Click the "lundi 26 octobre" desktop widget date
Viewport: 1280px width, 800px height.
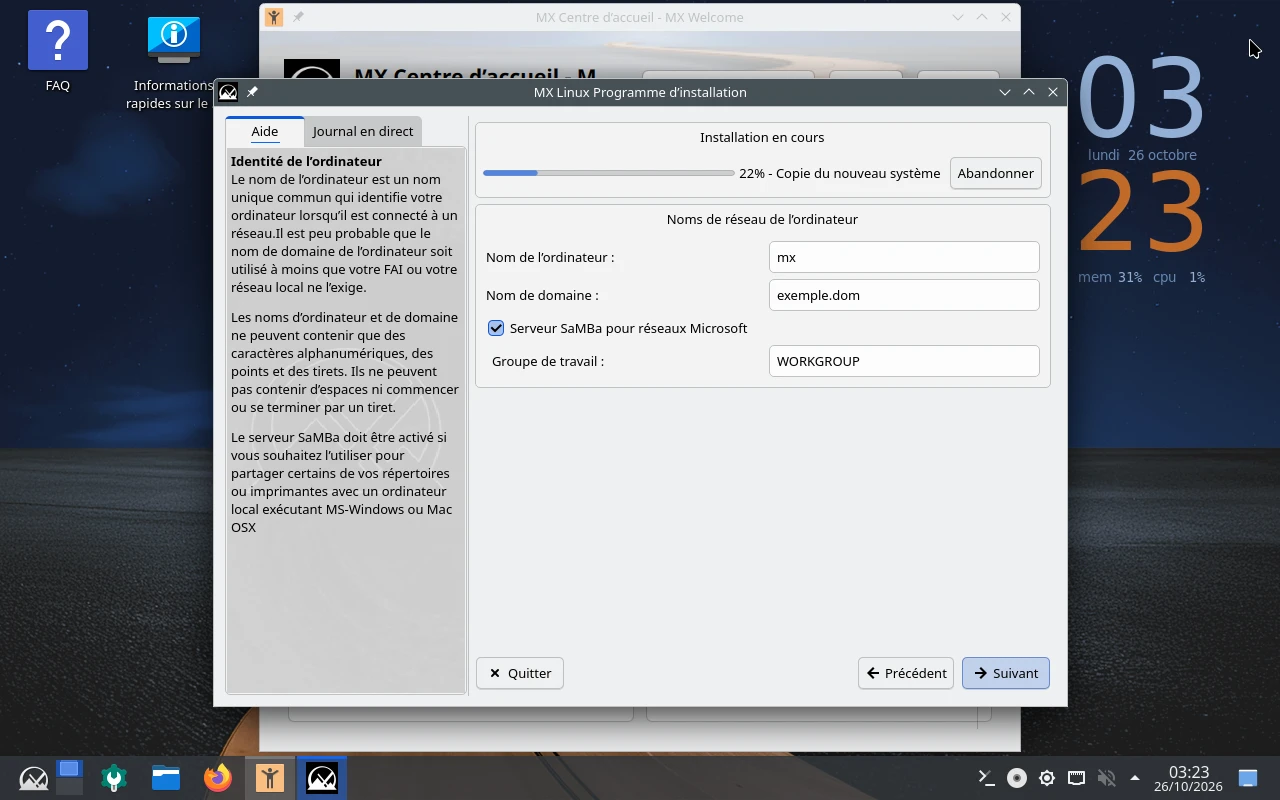1142,155
